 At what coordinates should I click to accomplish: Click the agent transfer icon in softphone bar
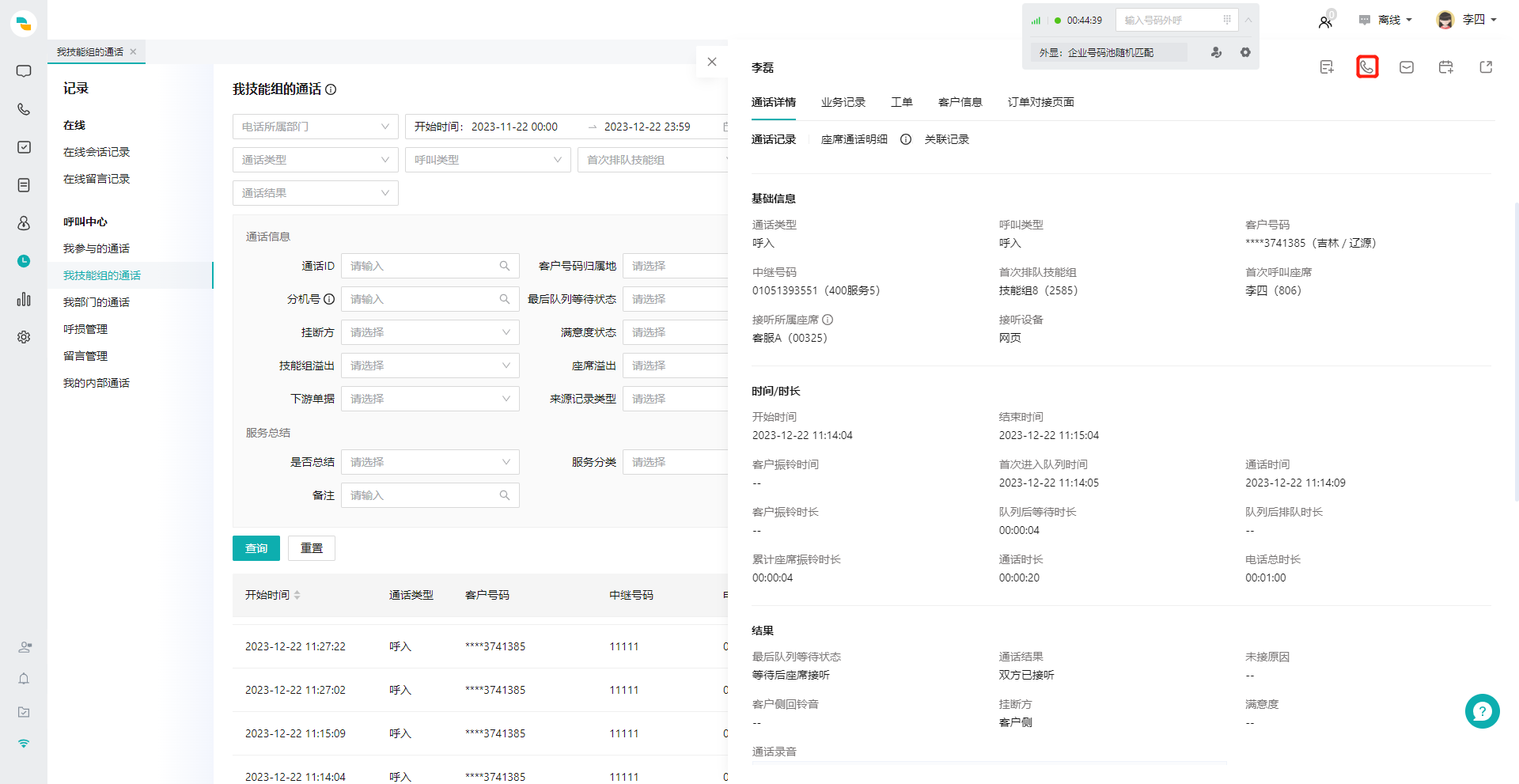click(x=1216, y=52)
